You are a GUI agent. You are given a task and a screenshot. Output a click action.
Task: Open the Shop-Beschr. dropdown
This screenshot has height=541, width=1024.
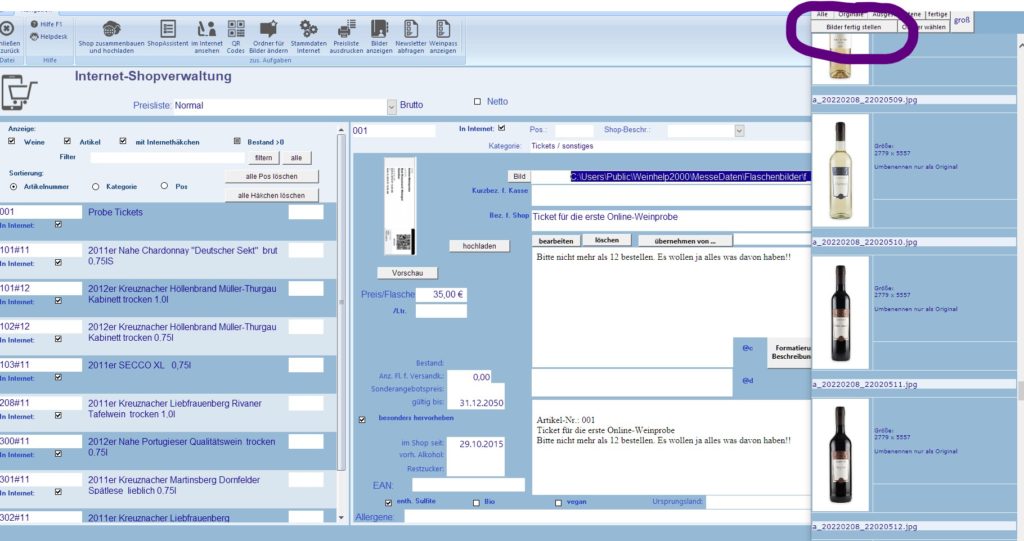[x=739, y=130]
